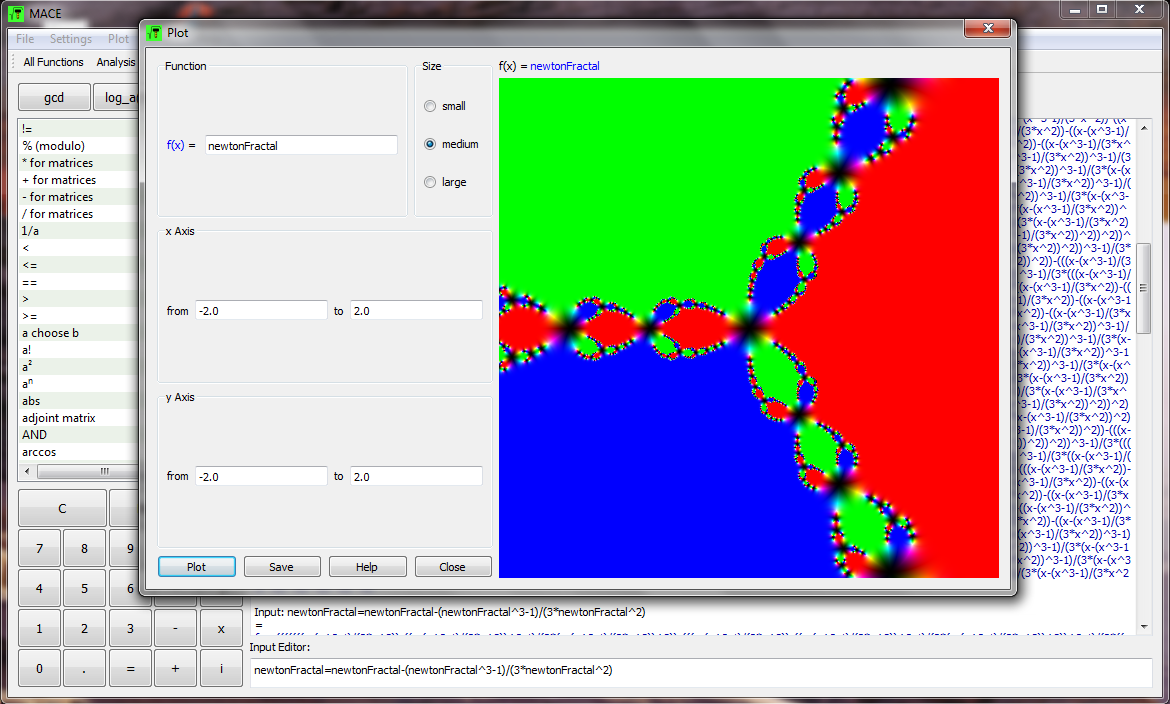Select 'arccos' in the function list
Image resolution: width=1170 pixels, height=704 pixels.
(78, 452)
